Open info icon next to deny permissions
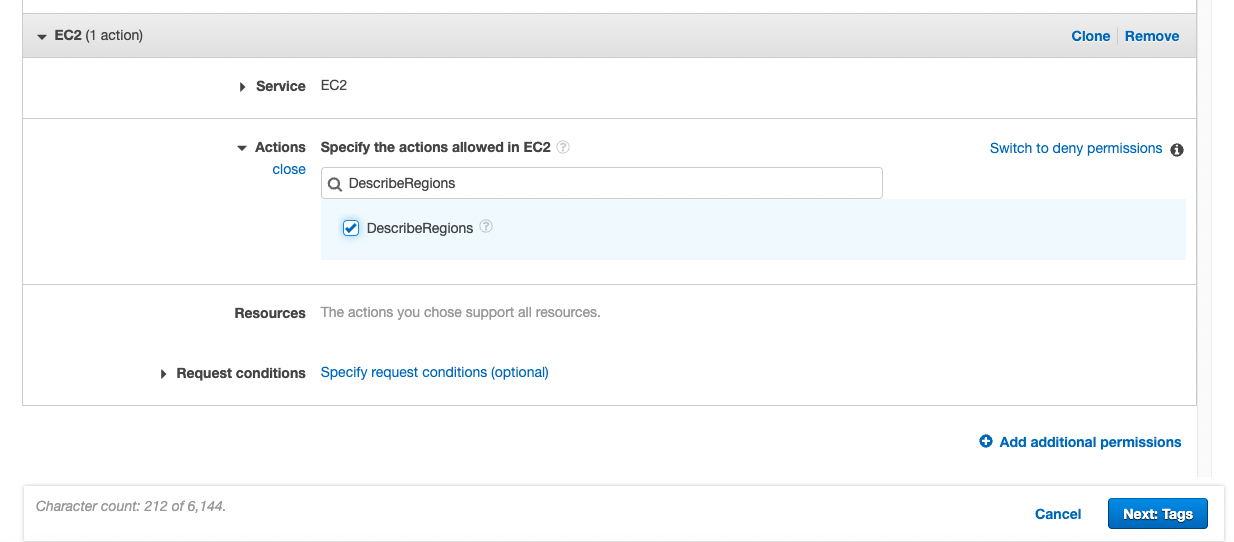This screenshot has height=542, width=1234. click(1177, 150)
